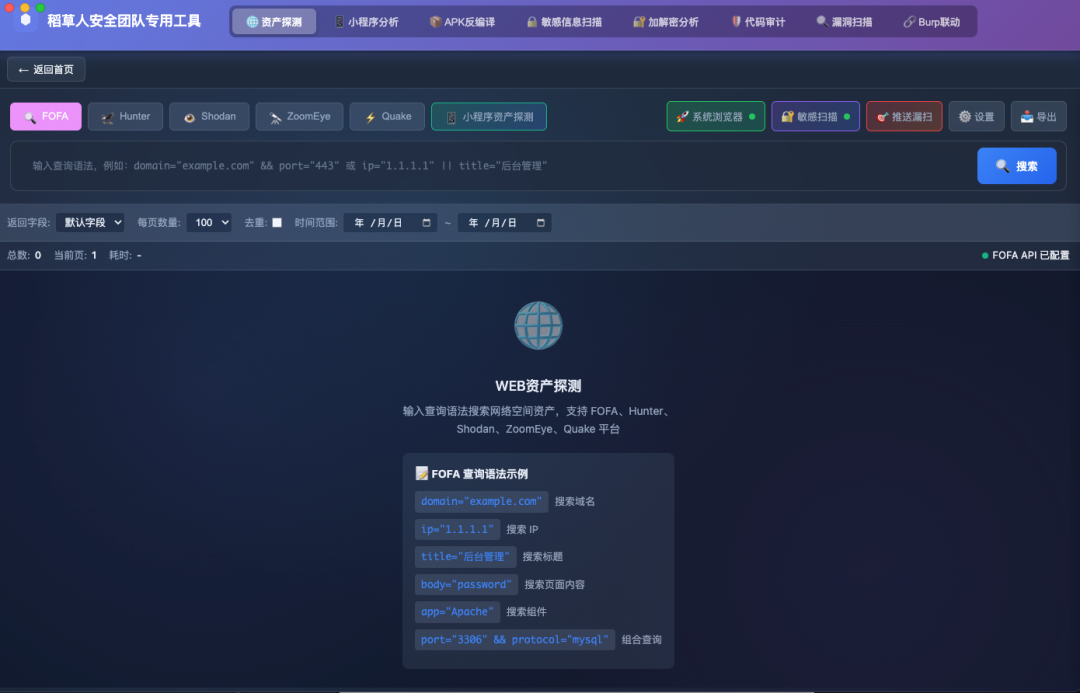This screenshot has height=693, width=1080.
Task: Click the domain="example.com" syntax example
Action: click(x=481, y=501)
